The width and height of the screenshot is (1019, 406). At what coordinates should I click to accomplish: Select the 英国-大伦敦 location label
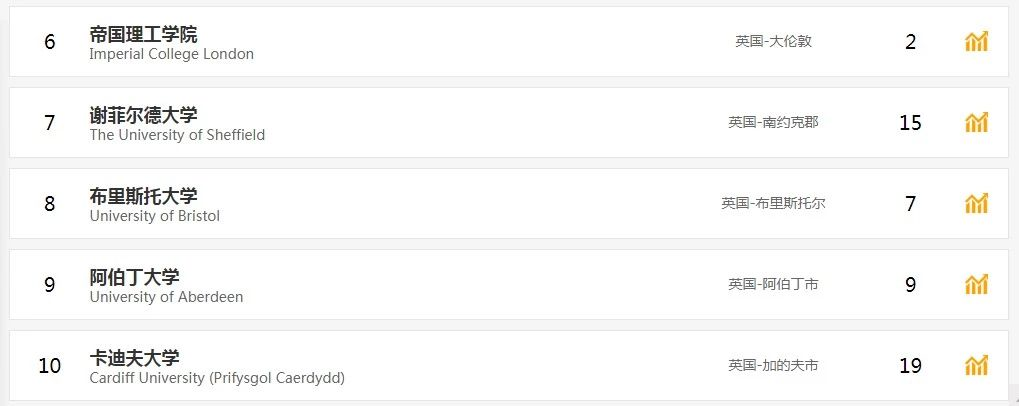point(773,41)
